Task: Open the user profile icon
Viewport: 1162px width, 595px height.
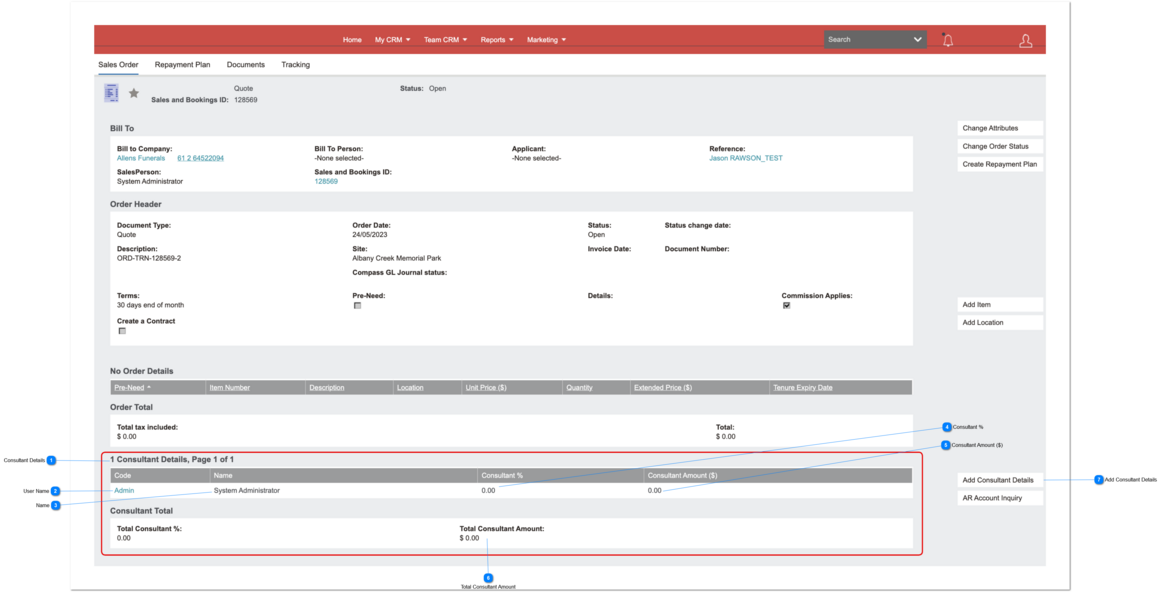Action: pyautogui.click(x=1026, y=41)
